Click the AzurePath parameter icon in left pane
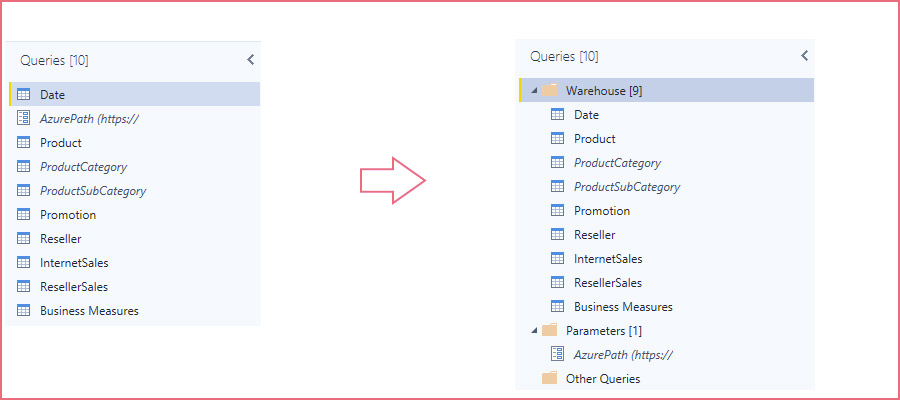This screenshot has height=400, width=900. pos(24,118)
